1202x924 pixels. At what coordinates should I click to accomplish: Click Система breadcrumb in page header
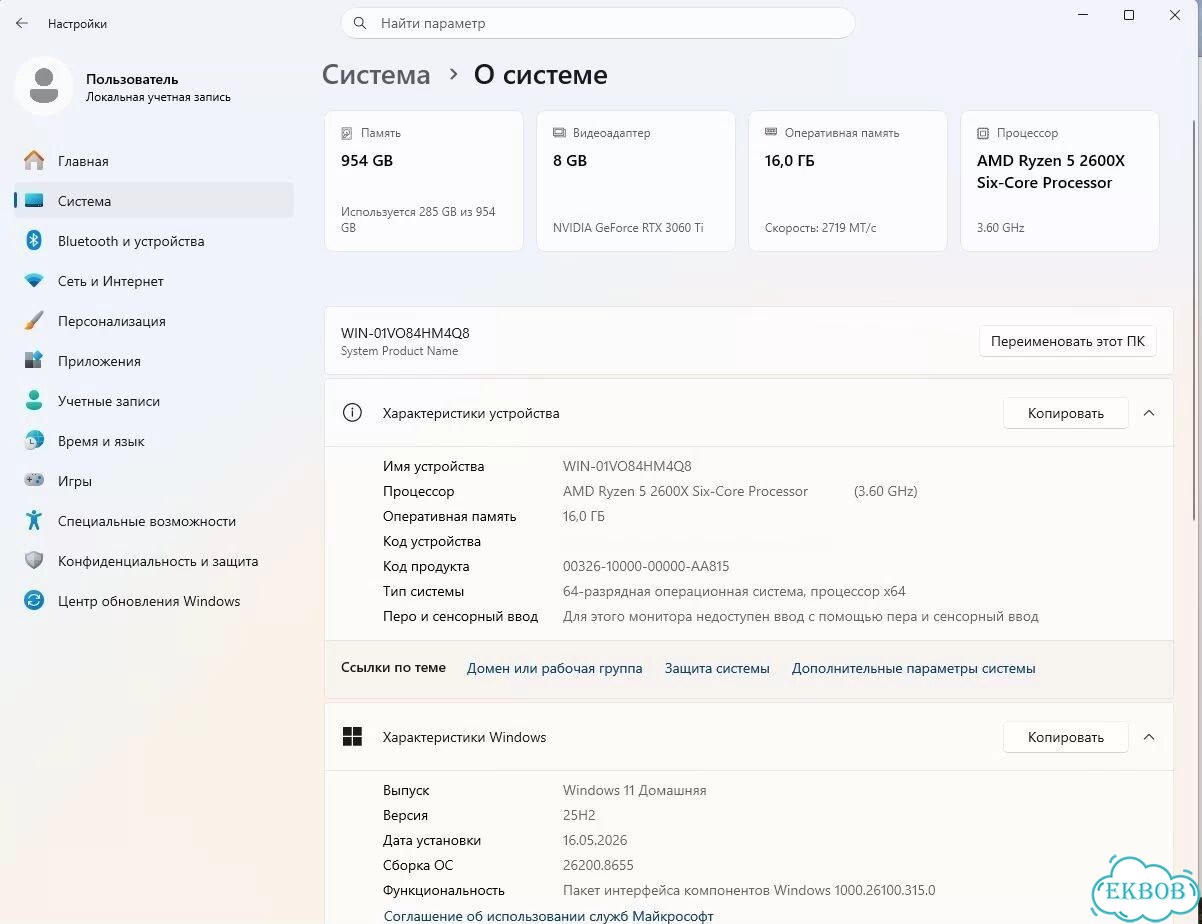[x=376, y=75]
